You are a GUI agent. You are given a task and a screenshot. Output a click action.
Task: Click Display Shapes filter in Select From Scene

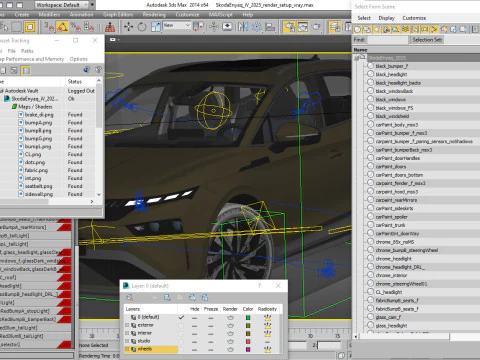click(x=367, y=30)
